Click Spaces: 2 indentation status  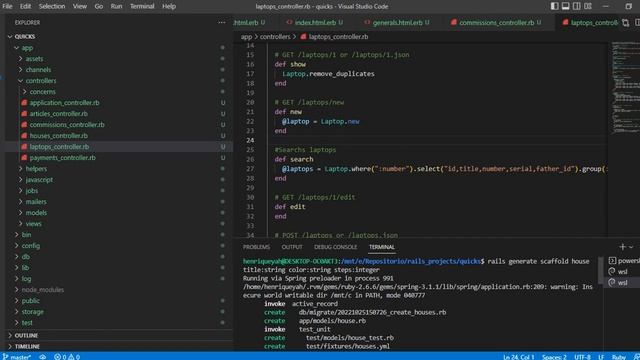[x=554, y=357]
